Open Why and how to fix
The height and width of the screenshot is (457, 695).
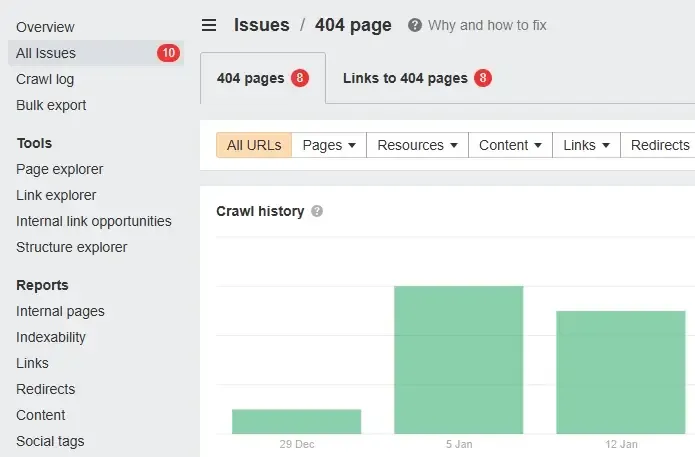486,25
